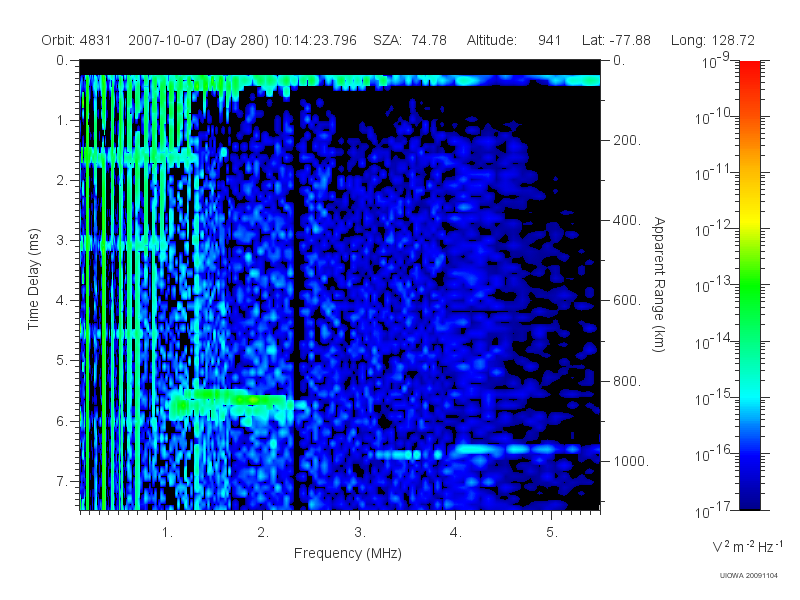Image resolution: width=800 pixels, height=600 pixels.
Task: Click the color scale bar legend
Action: click(x=749, y=285)
